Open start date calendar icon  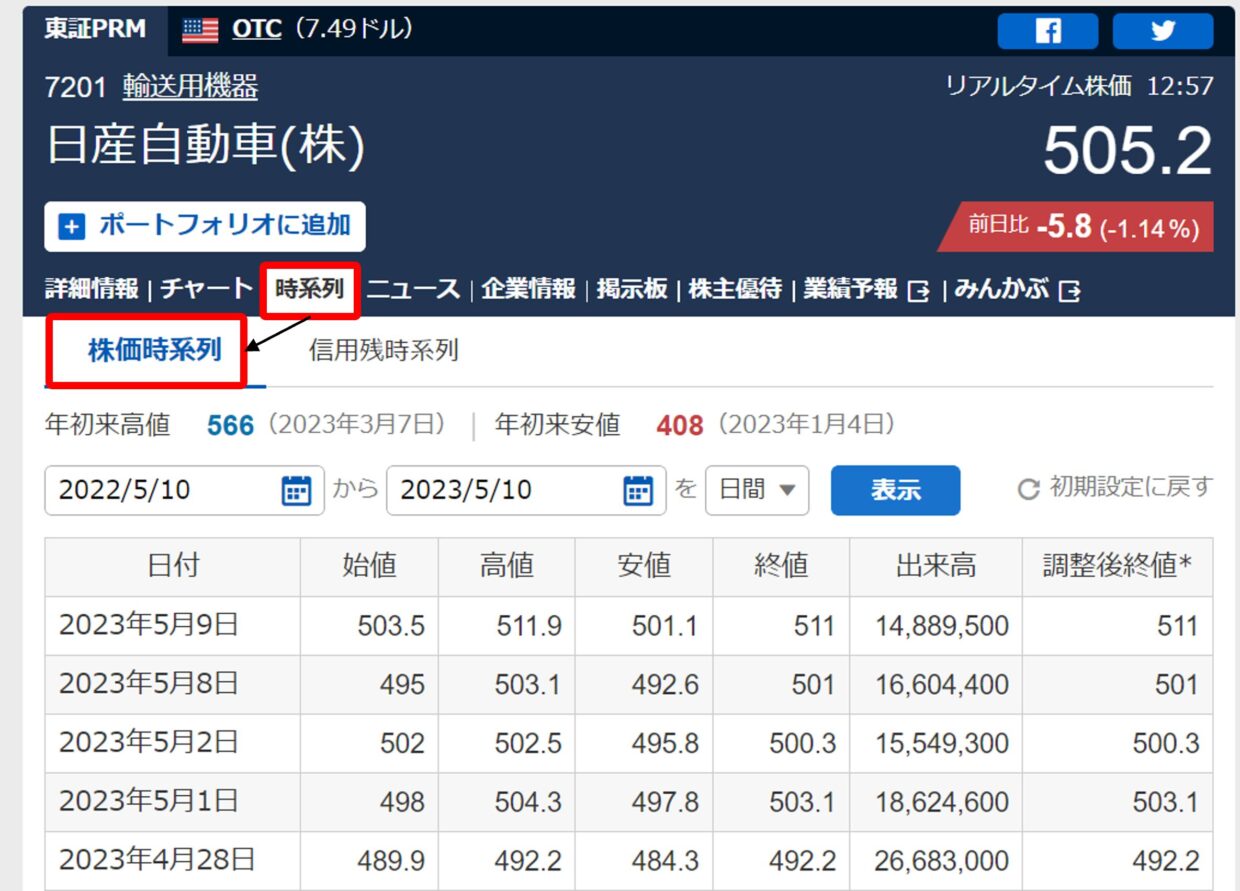point(296,490)
